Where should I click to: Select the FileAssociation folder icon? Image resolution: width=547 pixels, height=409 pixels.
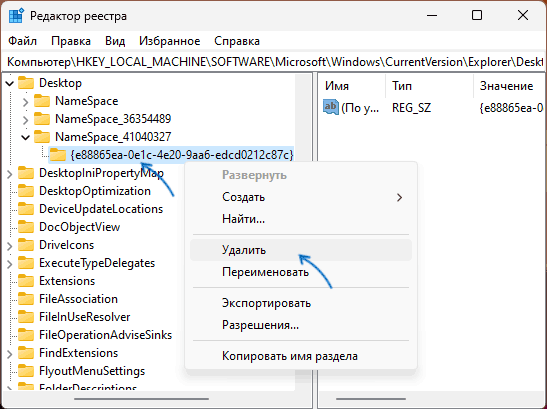[26, 299]
